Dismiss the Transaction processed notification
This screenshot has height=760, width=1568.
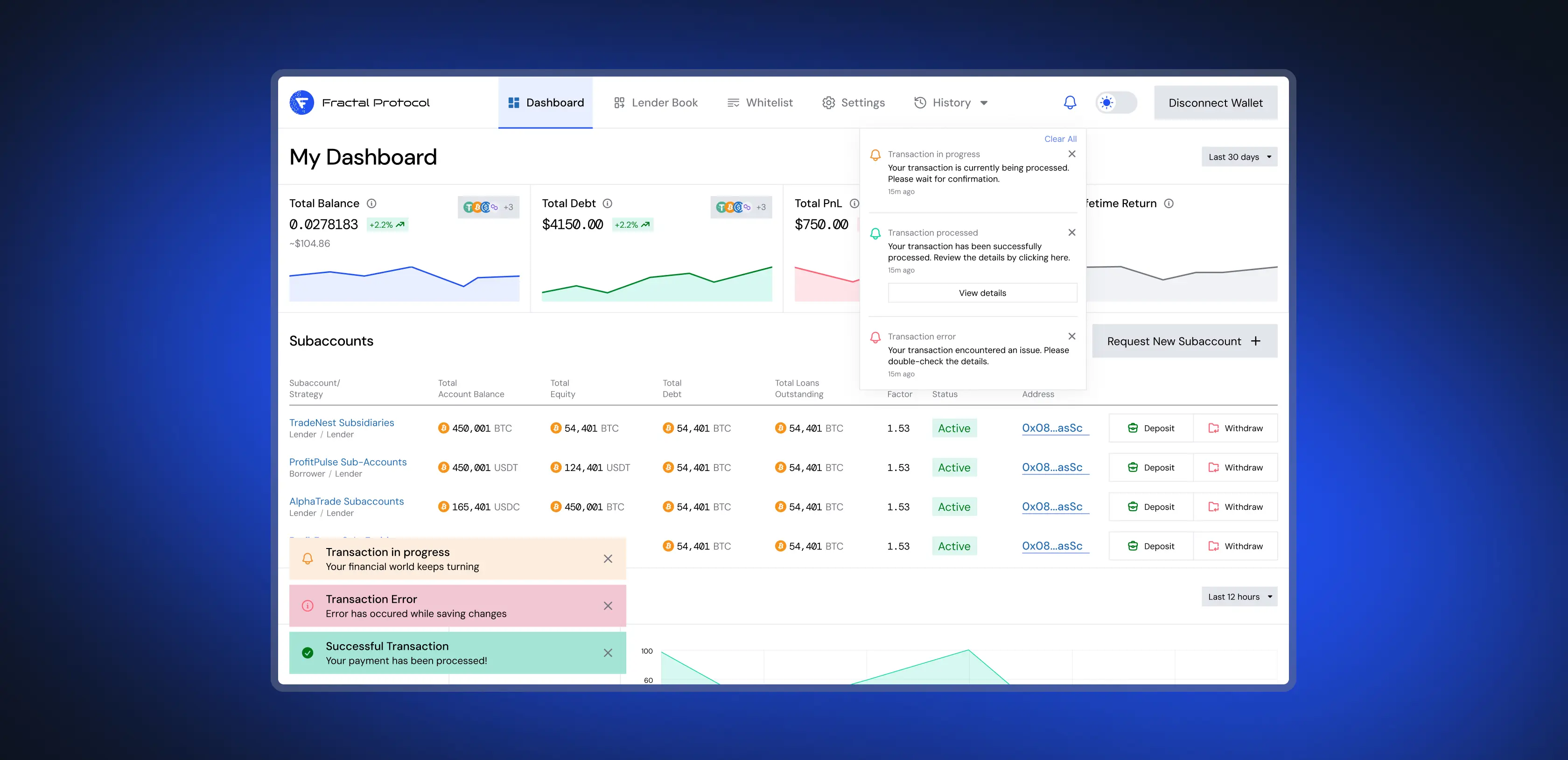coord(1071,232)
